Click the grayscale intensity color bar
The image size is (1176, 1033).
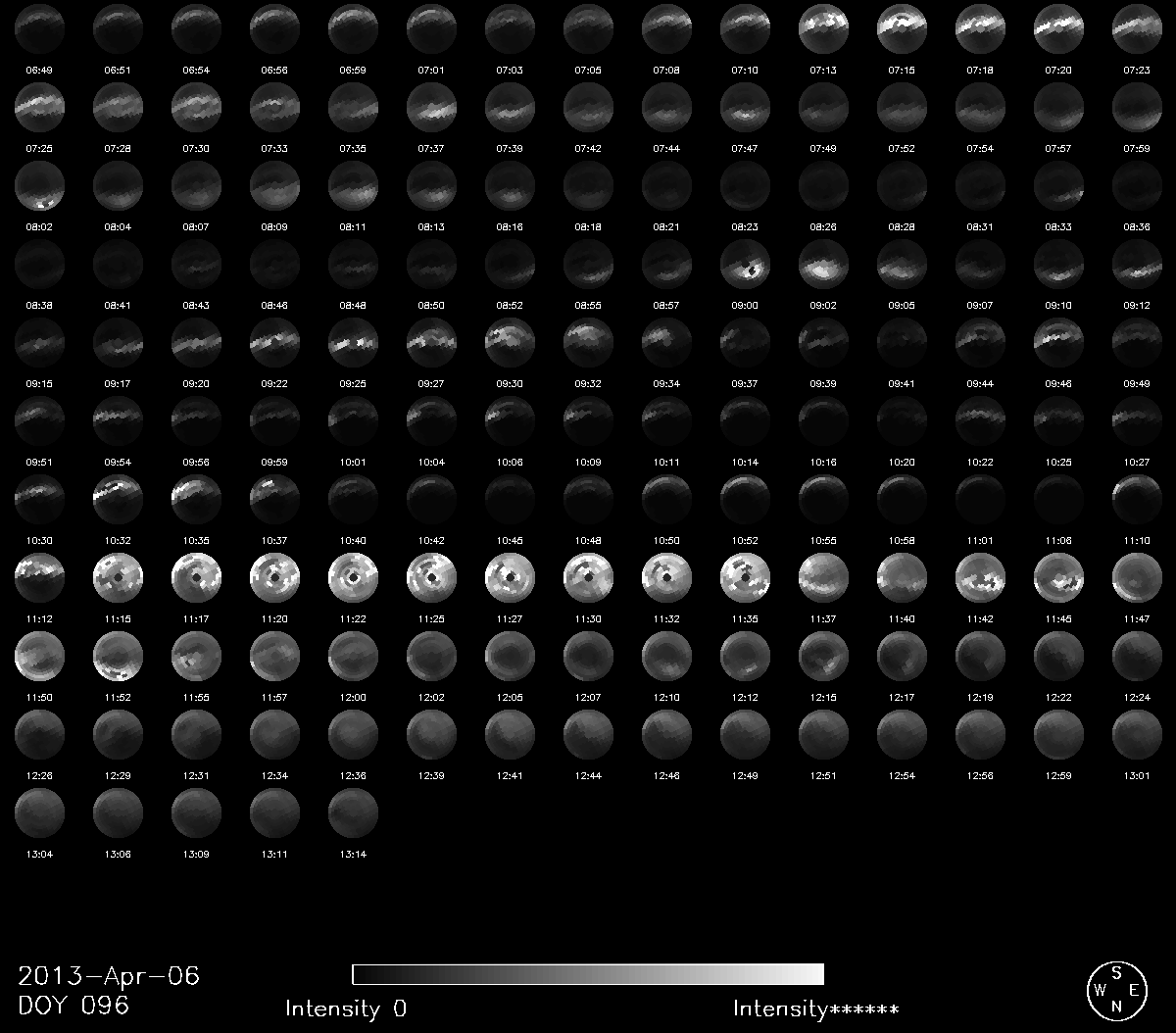(x=588, y=973)
